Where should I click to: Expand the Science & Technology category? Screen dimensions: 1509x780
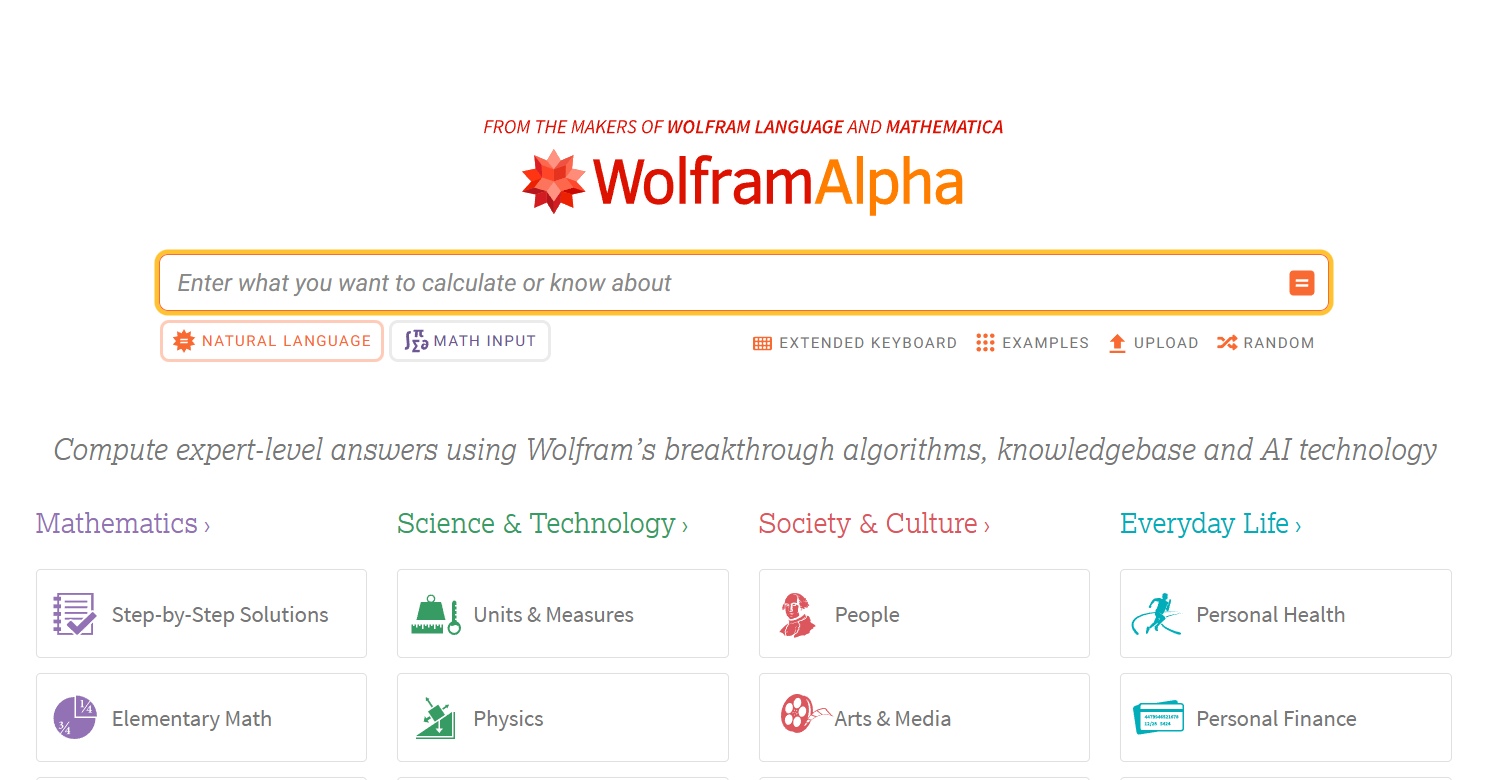pyautogui.click(x=542, y=523)
